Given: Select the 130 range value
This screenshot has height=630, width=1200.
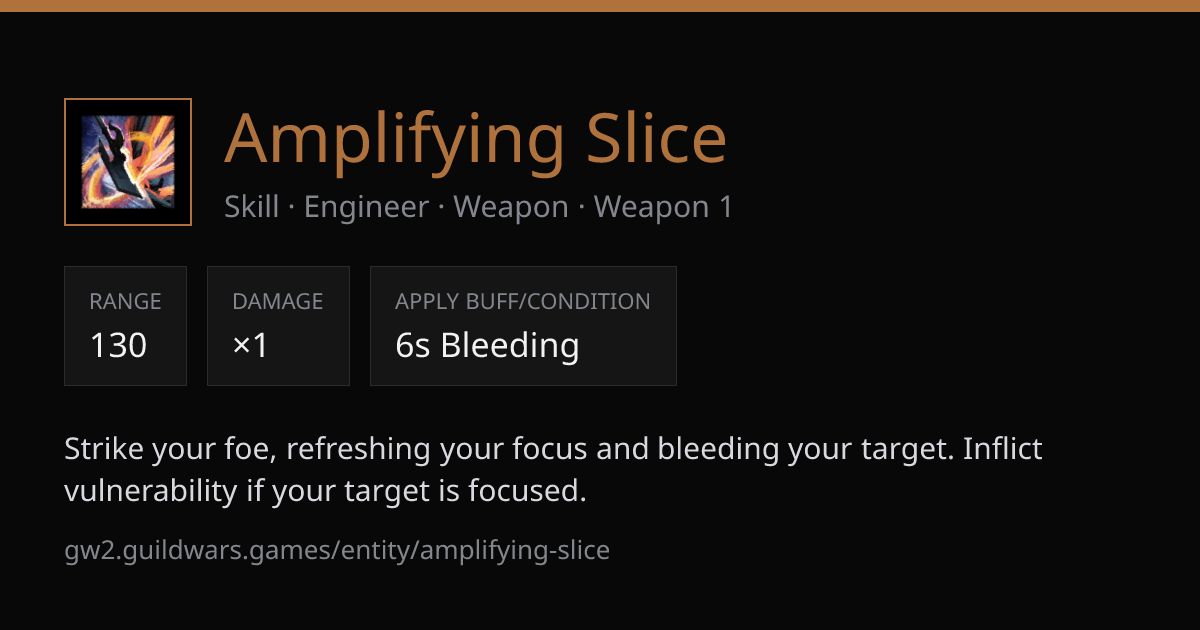Looking at the screenshot, I should 118,345.
